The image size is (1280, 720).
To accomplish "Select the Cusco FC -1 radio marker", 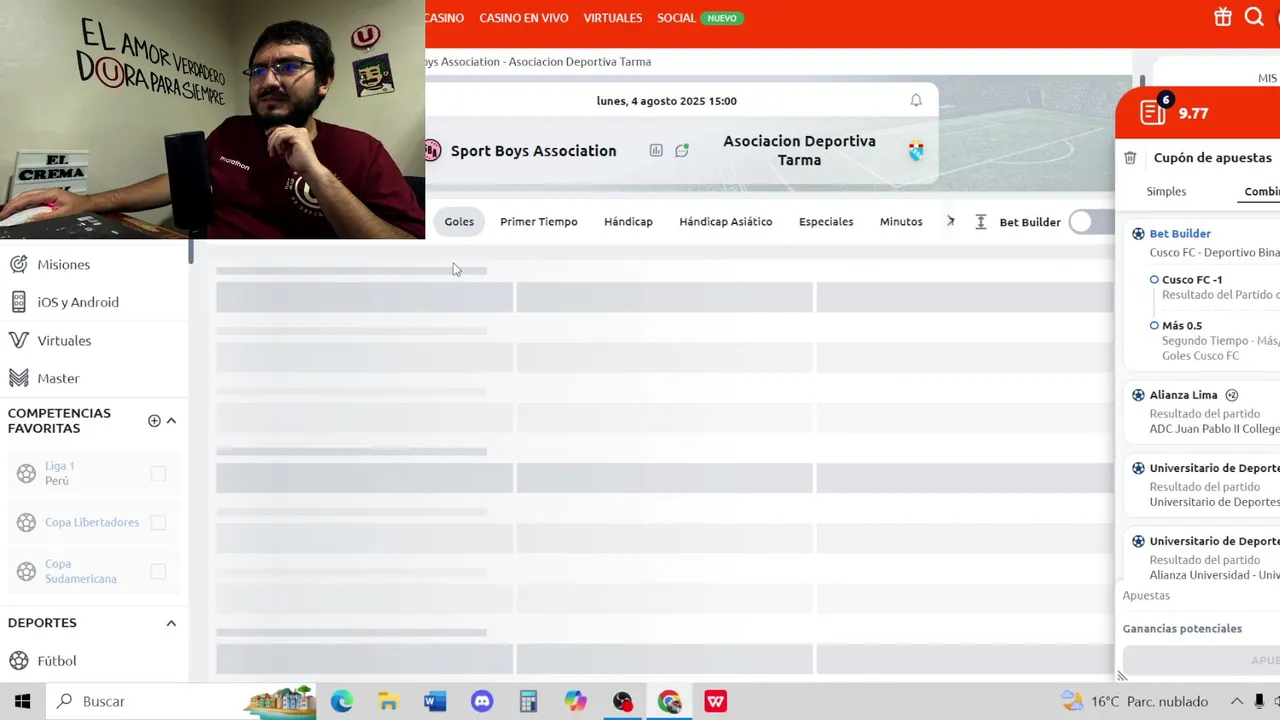I will 1154,280.
